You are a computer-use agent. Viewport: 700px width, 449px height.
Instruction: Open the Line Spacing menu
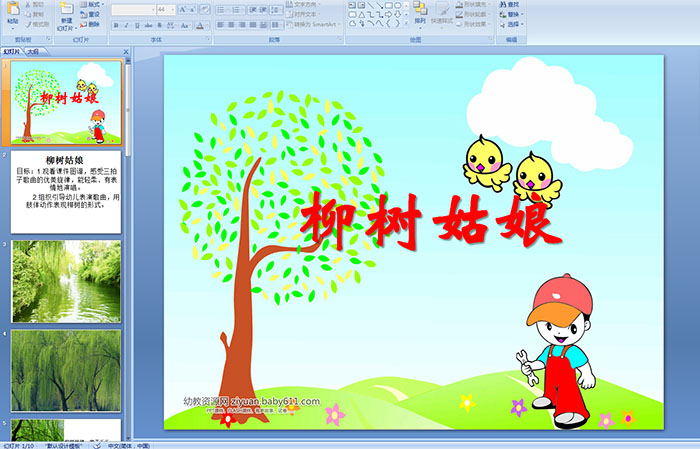pos(276,9)
